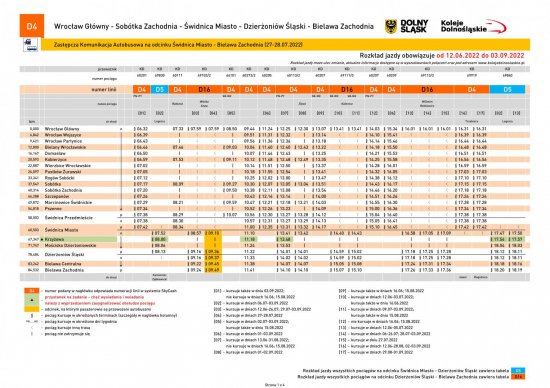This screenshot has width=550, height=388.
Task: Click the Sobótka Zachodnia station name
Action: click(63, 190)
